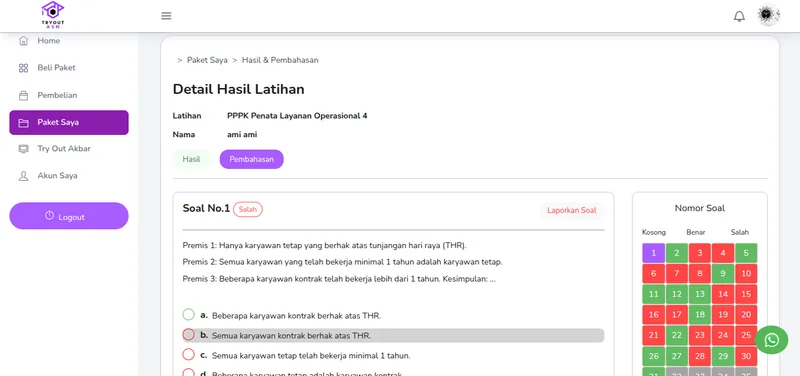Screen dimensions: 800x376
Task: Jump to question number 5
Action: pos(746,253)
